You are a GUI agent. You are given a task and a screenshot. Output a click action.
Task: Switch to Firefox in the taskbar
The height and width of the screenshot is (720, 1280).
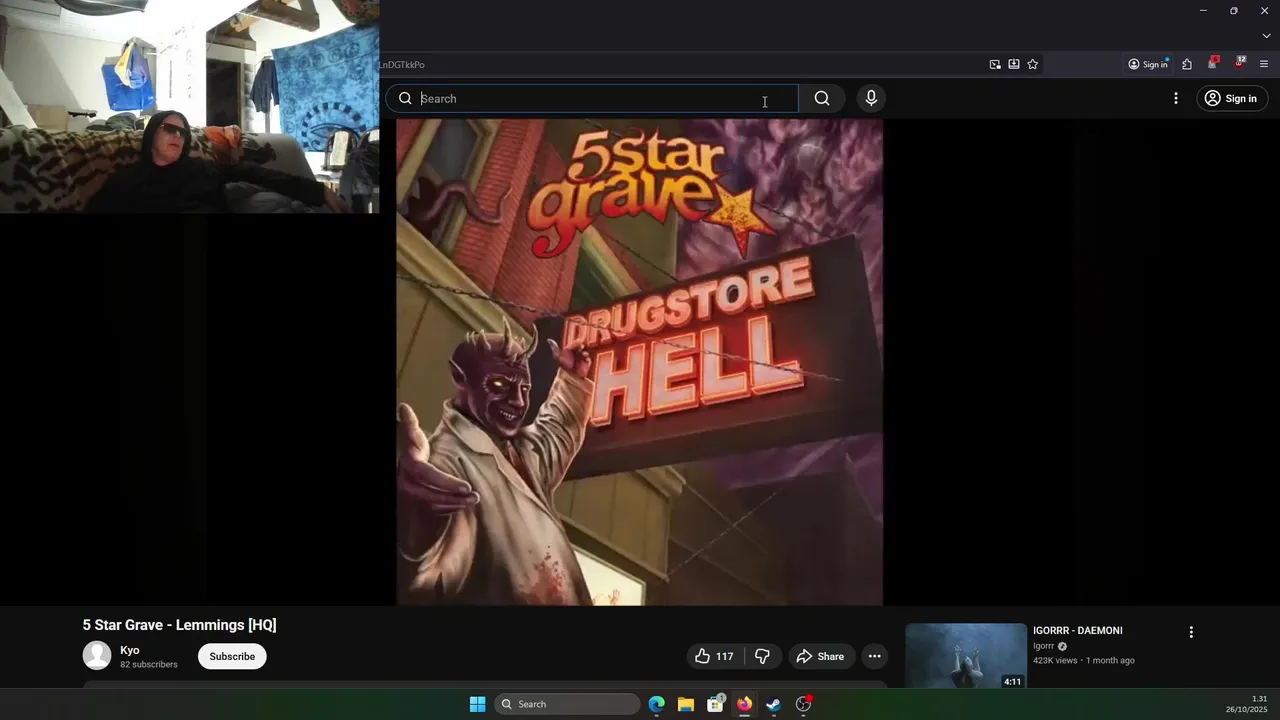coord(744,704)
